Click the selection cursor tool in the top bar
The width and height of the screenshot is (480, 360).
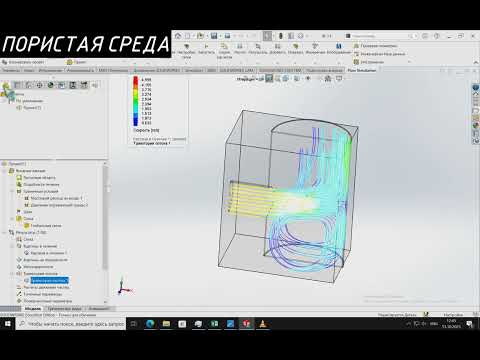(267, 36)
